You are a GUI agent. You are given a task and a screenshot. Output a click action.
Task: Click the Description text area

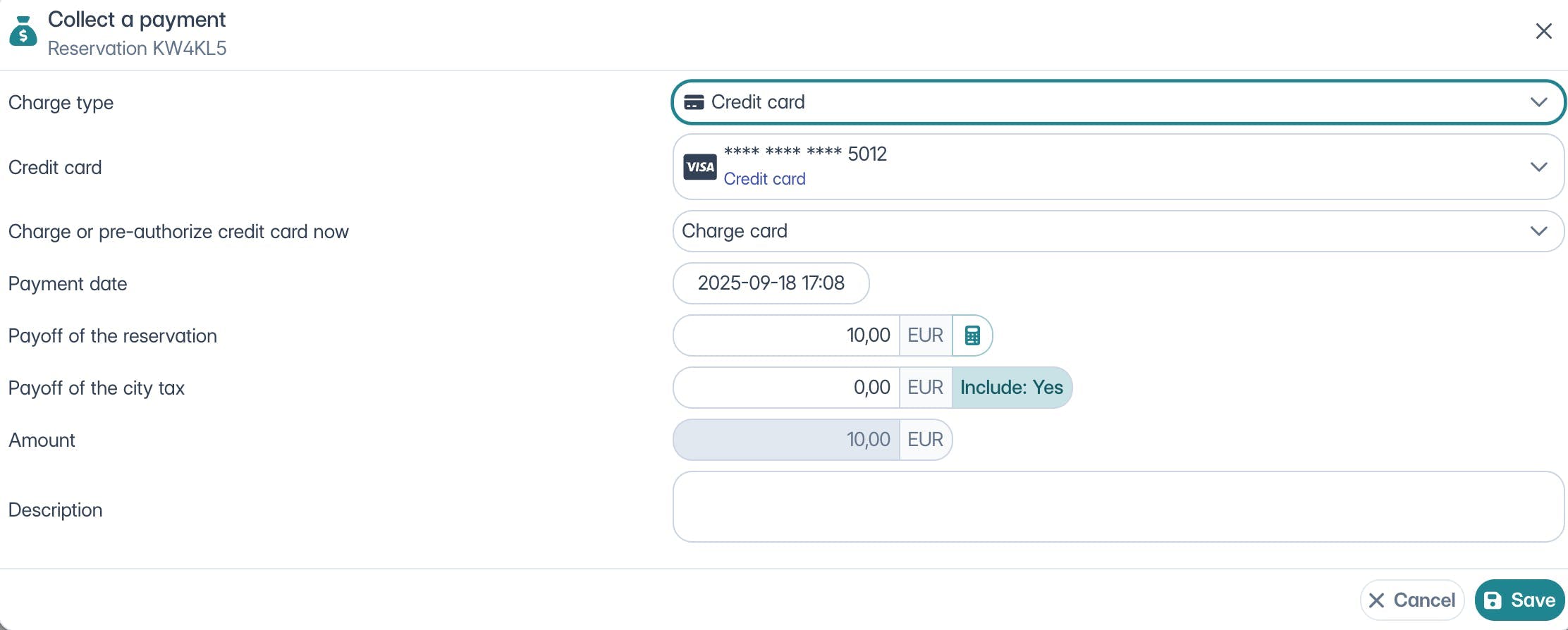tap(1117, 507)
